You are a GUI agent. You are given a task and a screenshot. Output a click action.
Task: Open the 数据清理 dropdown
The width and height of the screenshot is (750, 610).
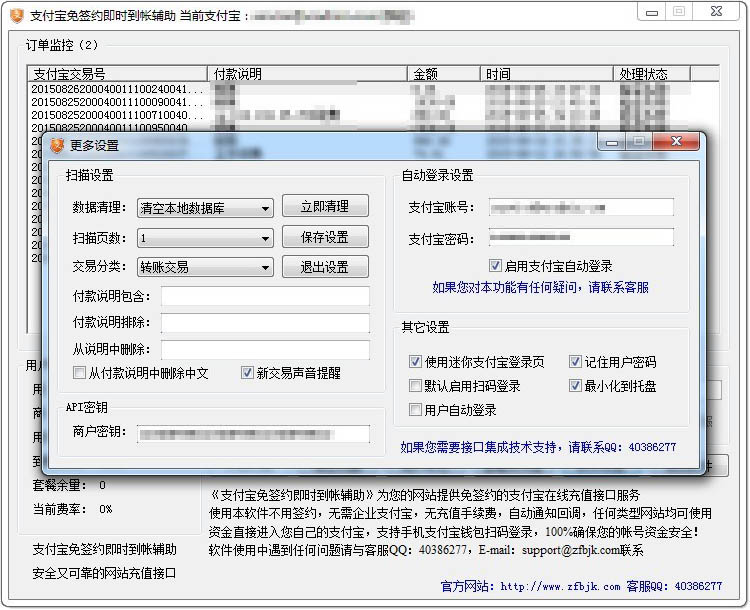point(205,208)
